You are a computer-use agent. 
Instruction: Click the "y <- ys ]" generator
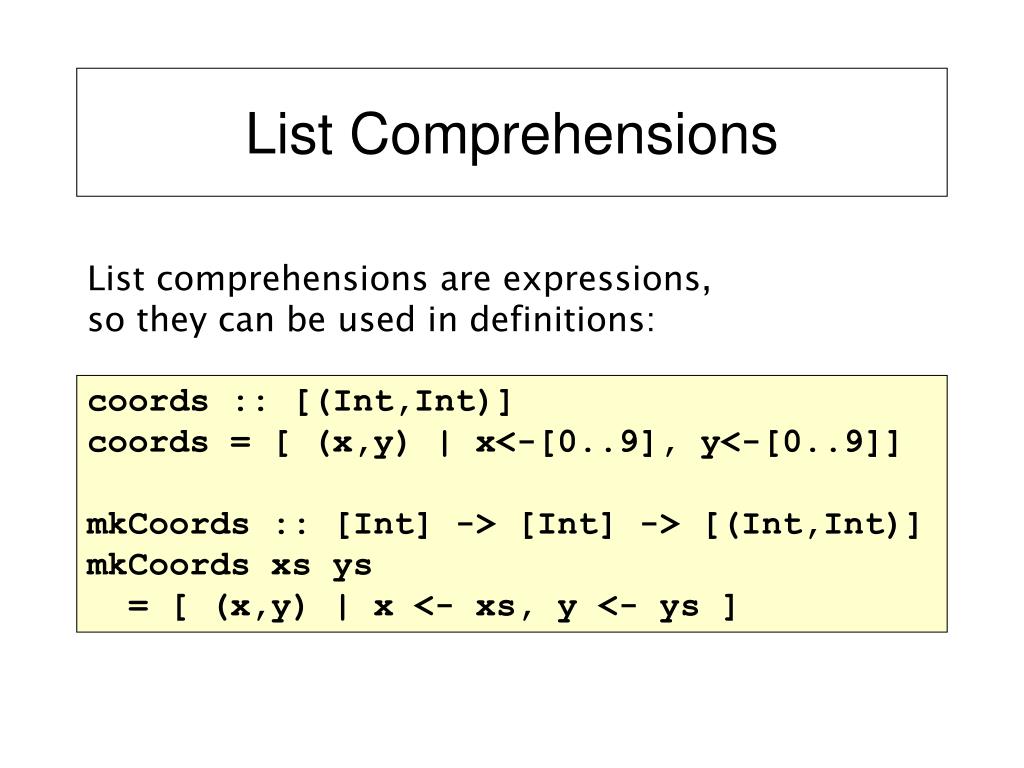click(647, 608)
